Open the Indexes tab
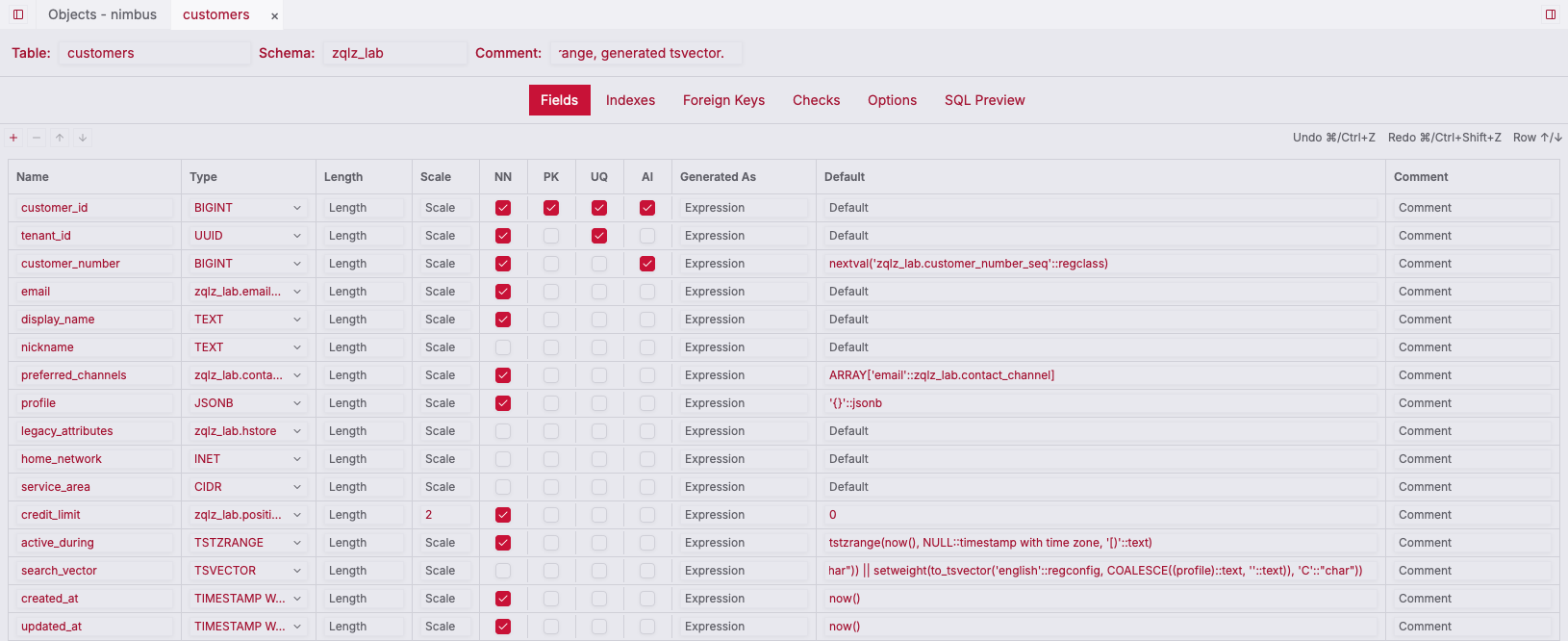 pyautogui.click(x=630, y=100)
